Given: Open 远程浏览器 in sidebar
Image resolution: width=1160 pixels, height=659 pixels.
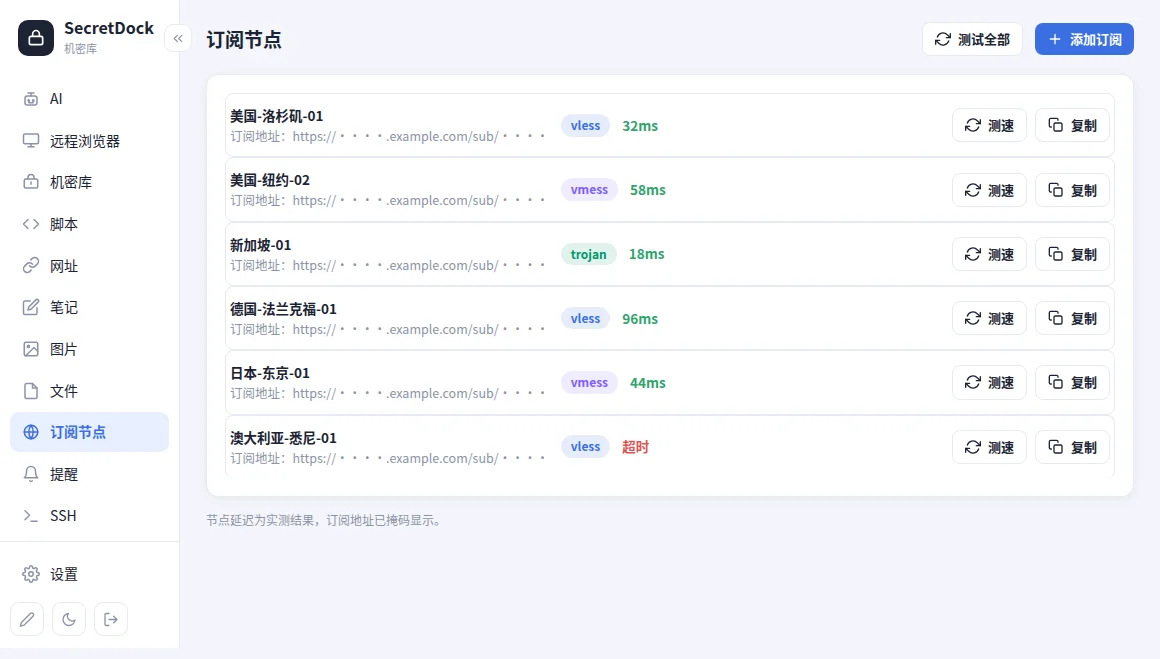Looking at the screenshot, I should (x=90, y=141).
